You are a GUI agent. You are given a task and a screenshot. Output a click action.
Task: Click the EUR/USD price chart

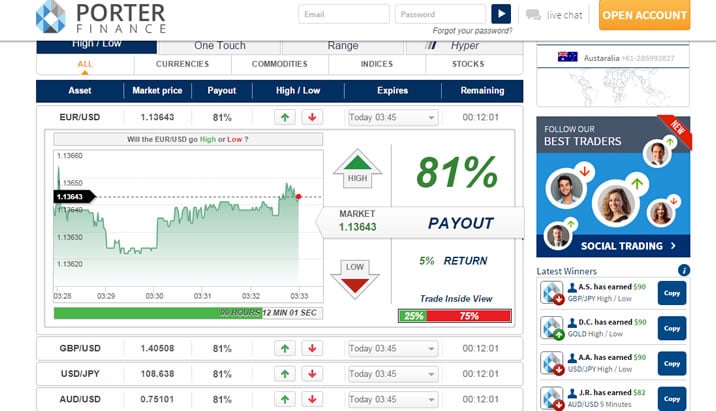(188, 226)
